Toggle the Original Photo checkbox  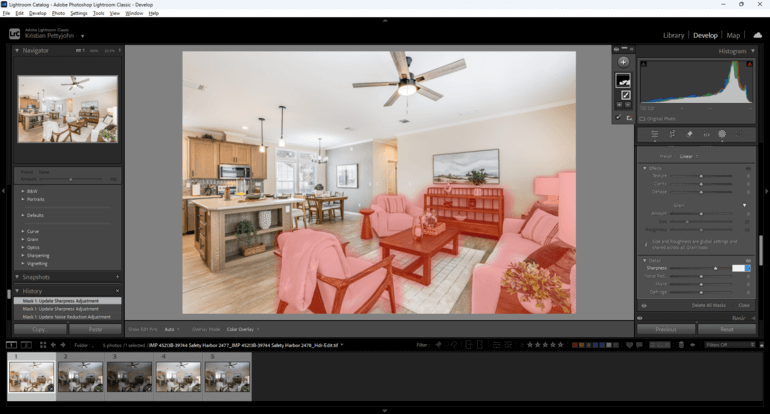[643, 118]
